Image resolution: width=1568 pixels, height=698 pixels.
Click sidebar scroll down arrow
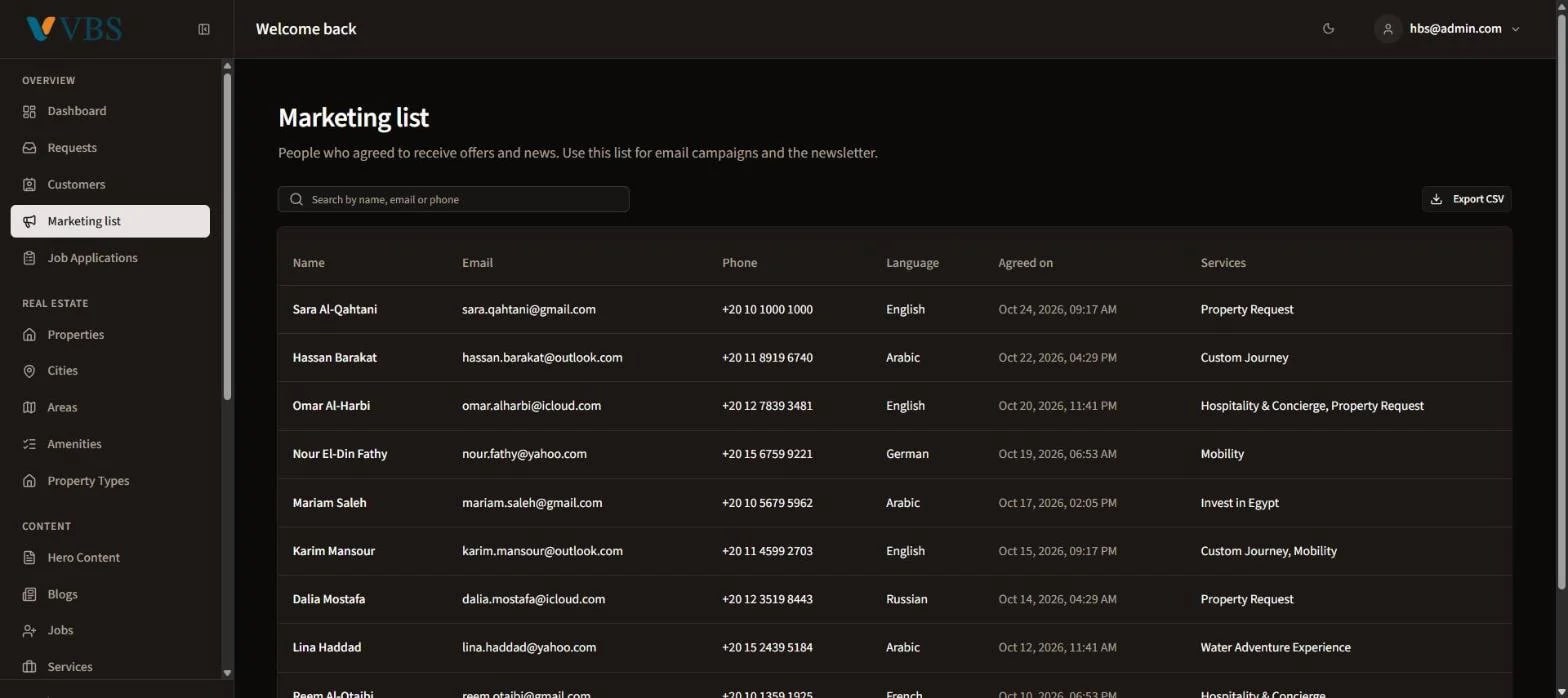coord(227,673)
